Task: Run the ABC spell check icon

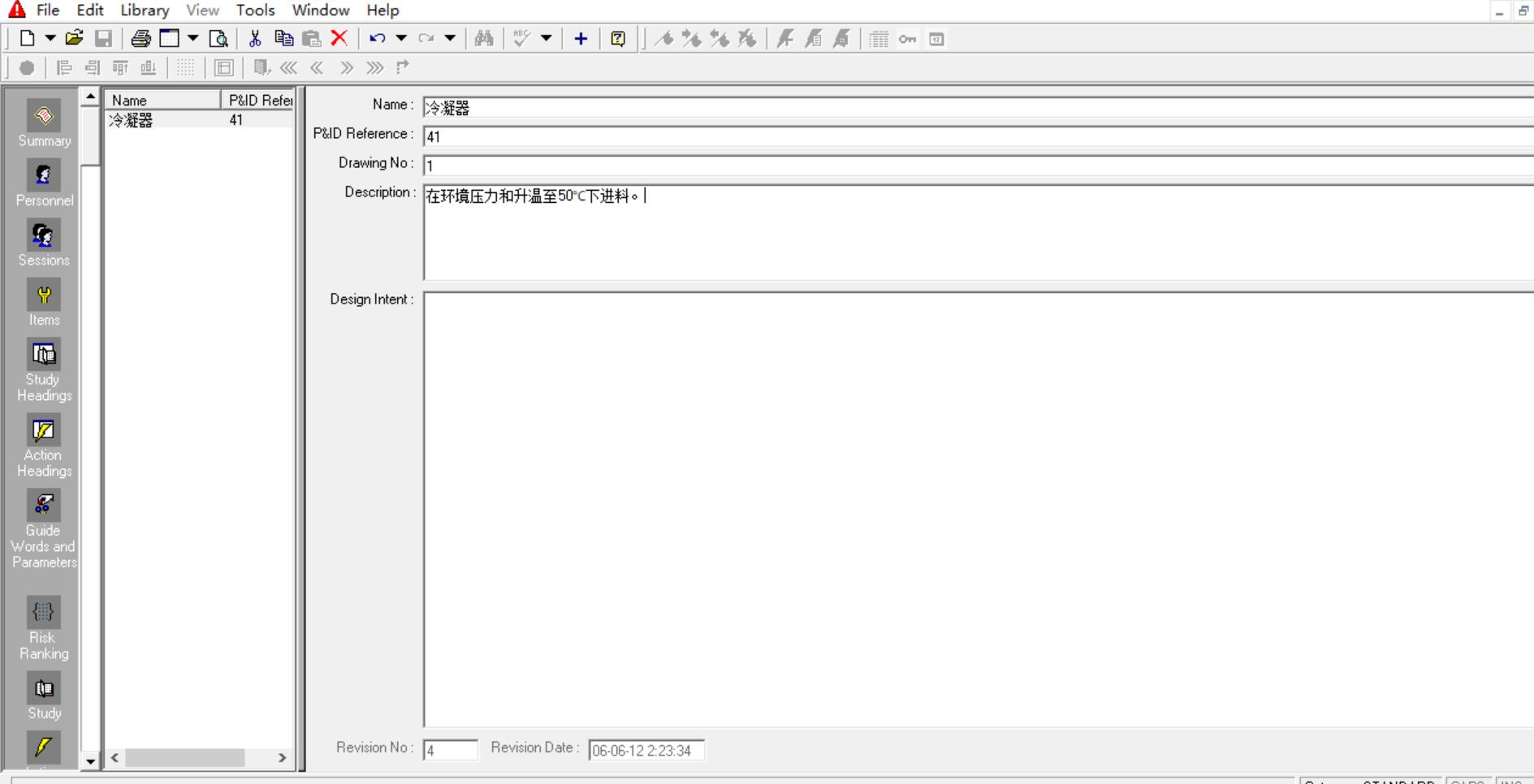Action: click(x=522, y=38)
